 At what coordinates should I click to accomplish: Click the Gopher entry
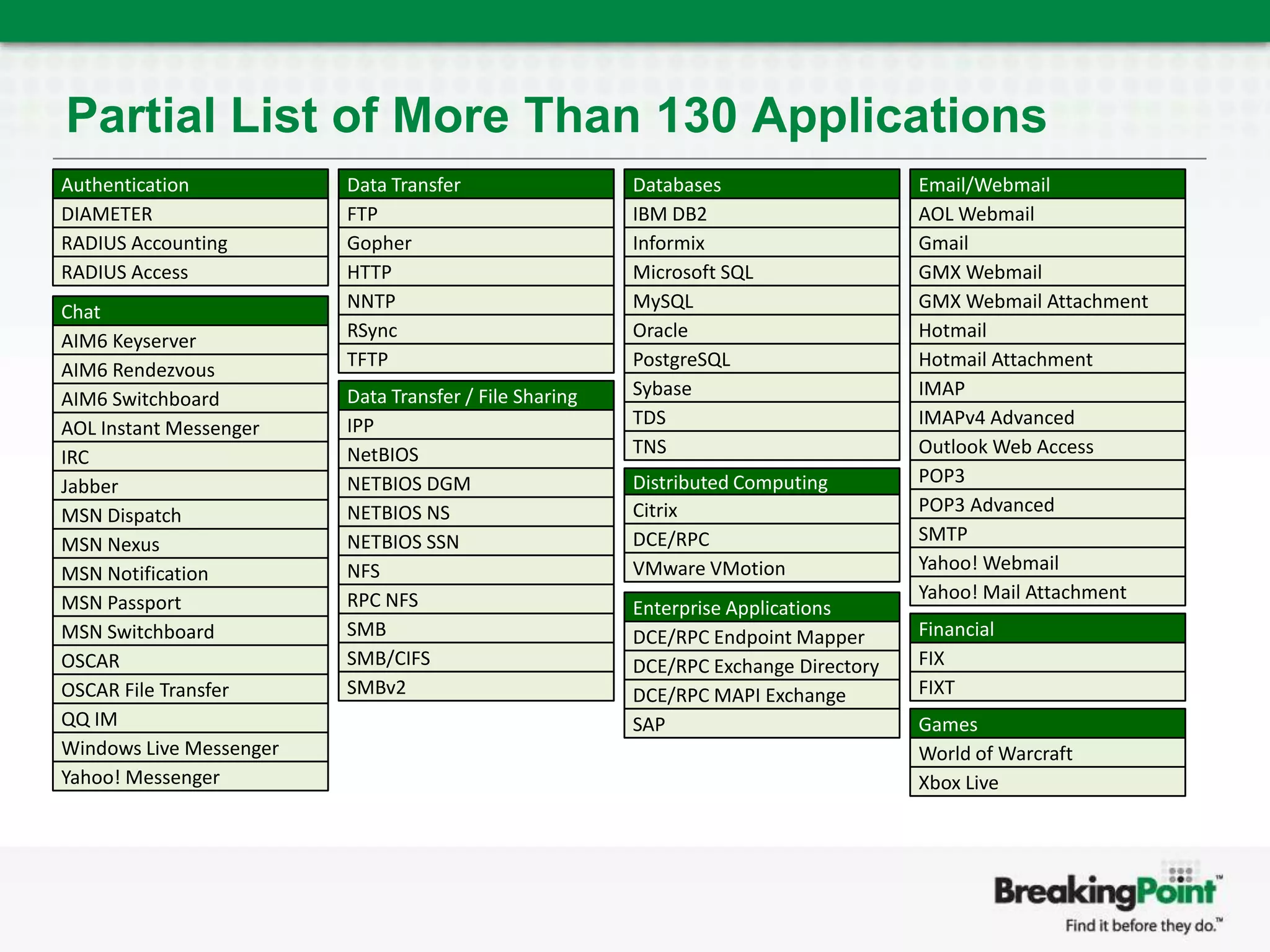tap(476, 243)
